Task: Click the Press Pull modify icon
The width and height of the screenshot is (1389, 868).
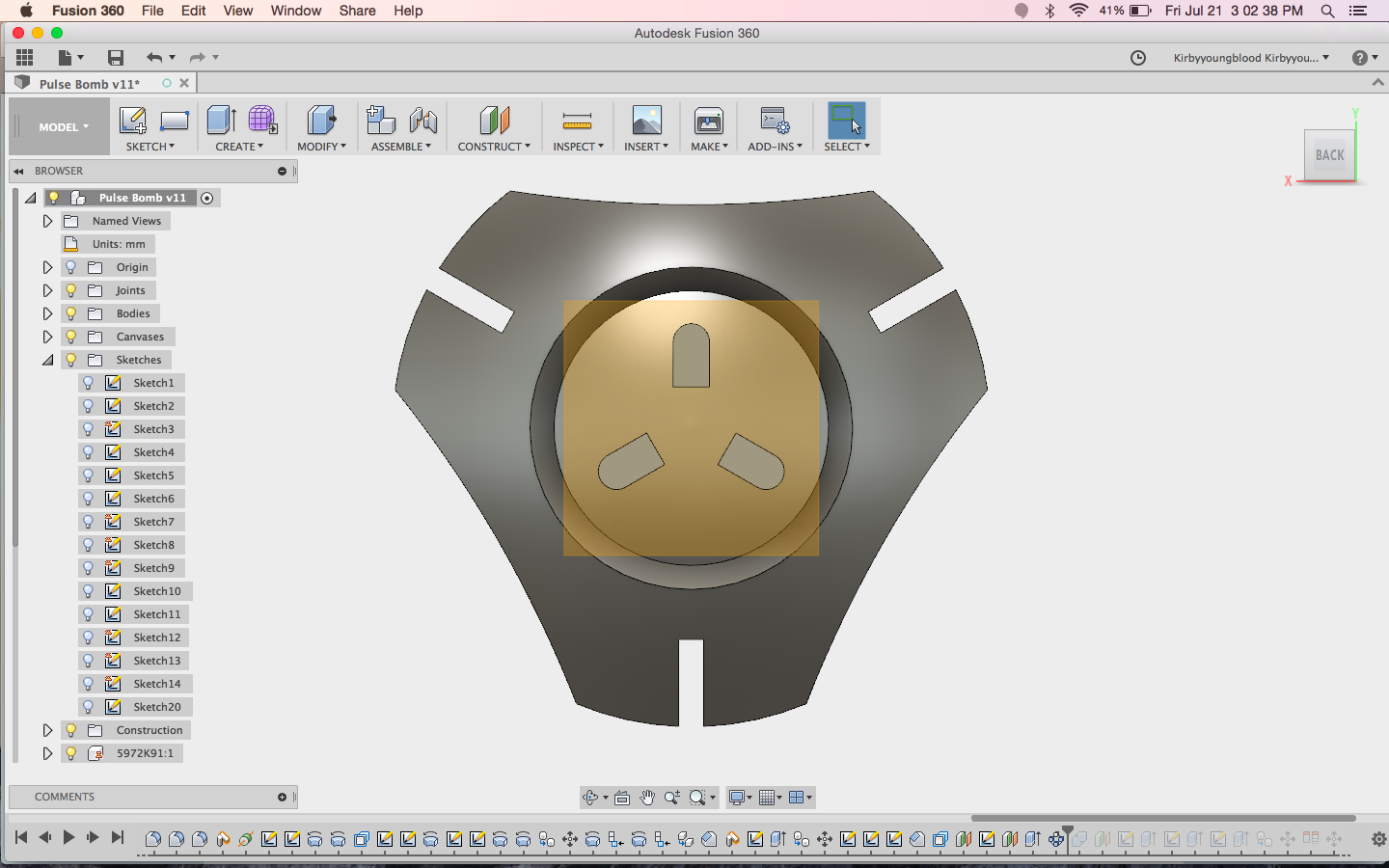Action: pos(321,121)
